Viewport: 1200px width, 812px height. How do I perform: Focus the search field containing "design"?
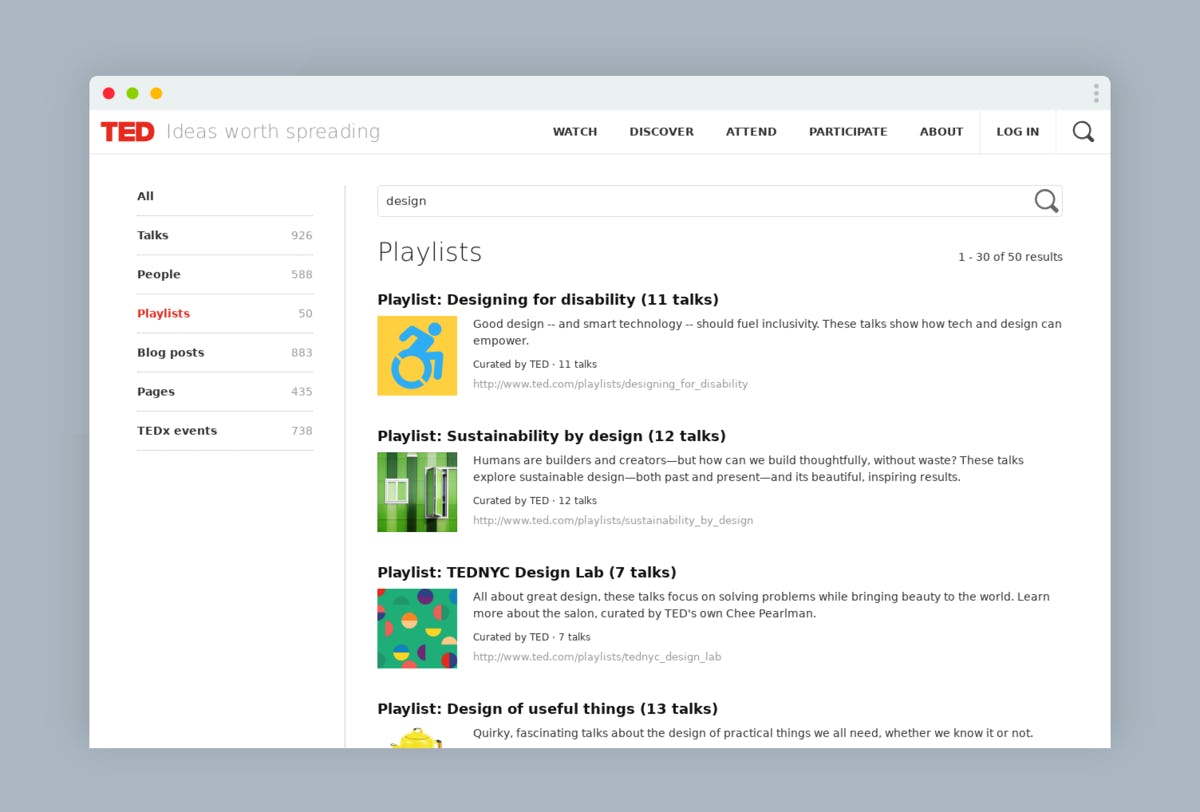coord(720,201)
